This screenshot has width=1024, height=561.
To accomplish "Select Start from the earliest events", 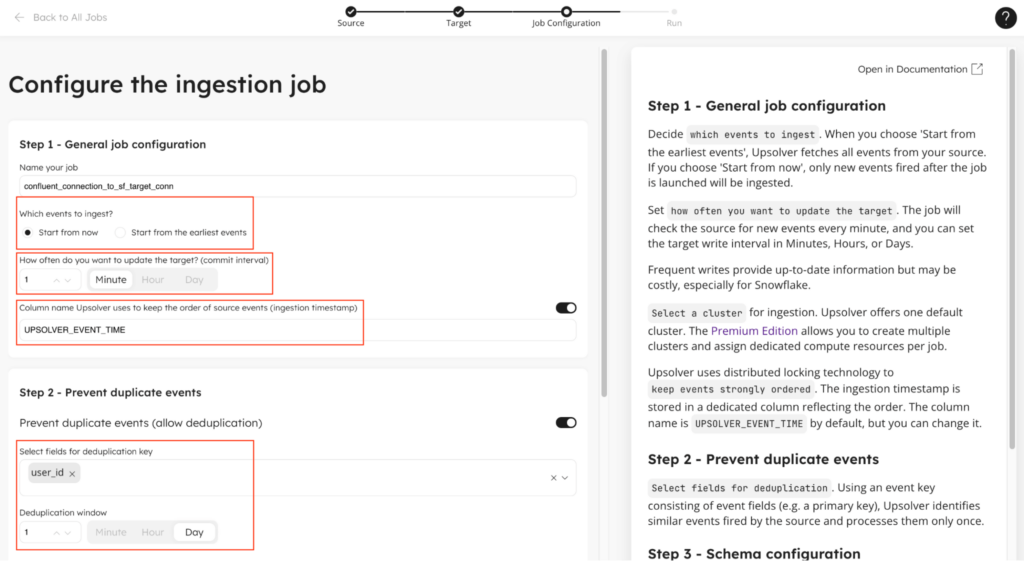I will click(x=120, y=232).
